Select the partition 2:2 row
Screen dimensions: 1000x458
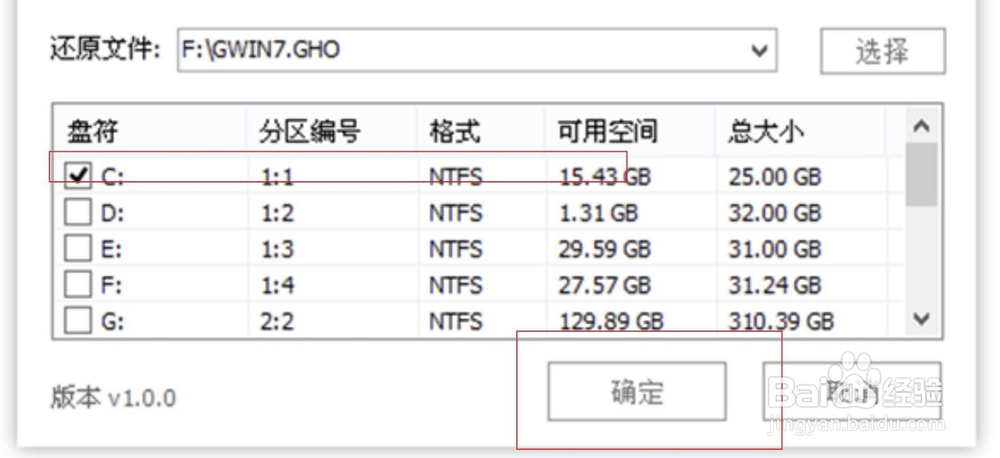(x=478, y=321)
